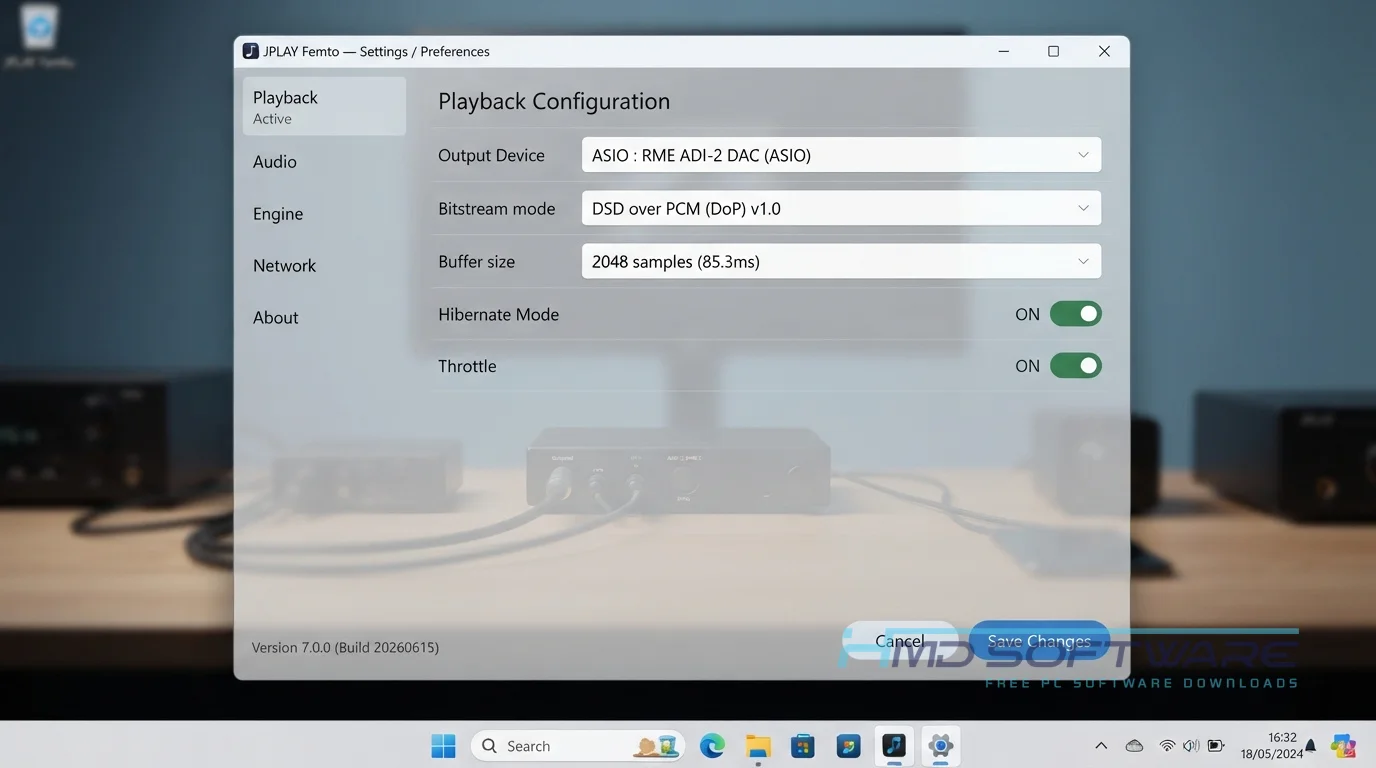Click the Version 7.0.0 build text
The image size is (1376, 768).
click(x=345, y=647)
